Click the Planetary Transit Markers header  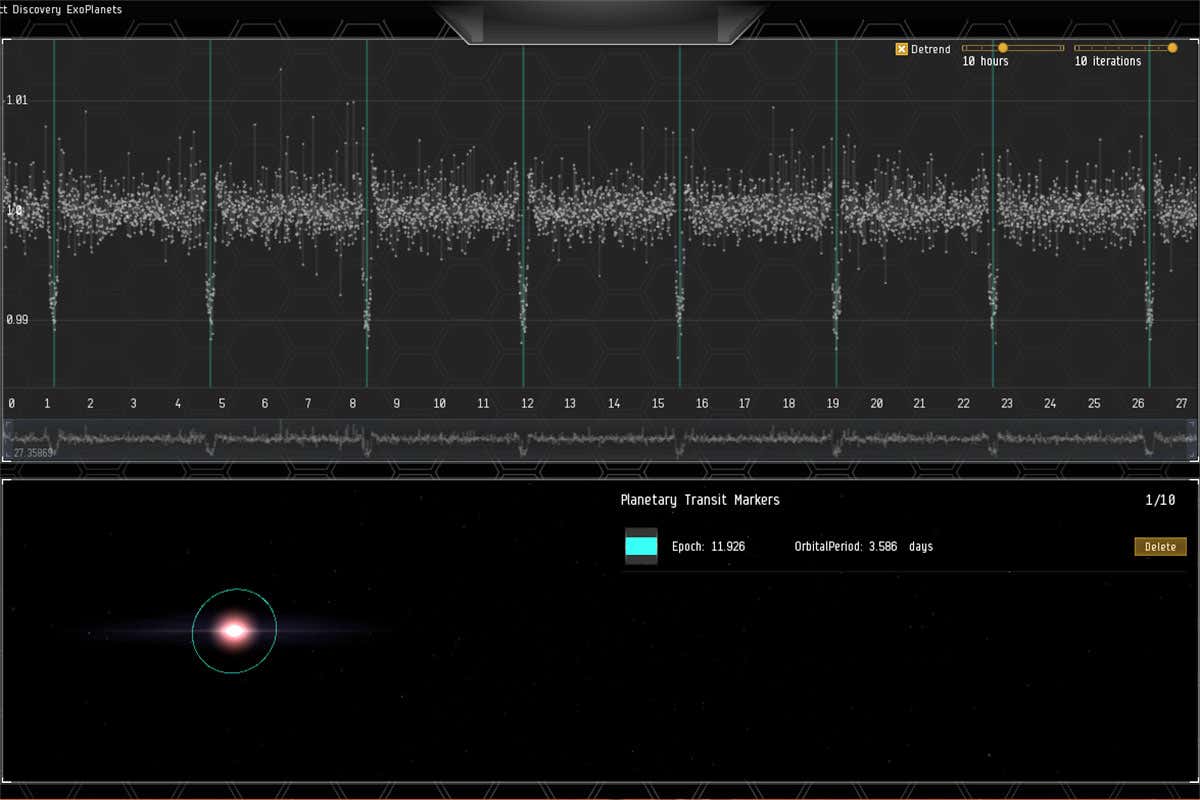[699, 500]
